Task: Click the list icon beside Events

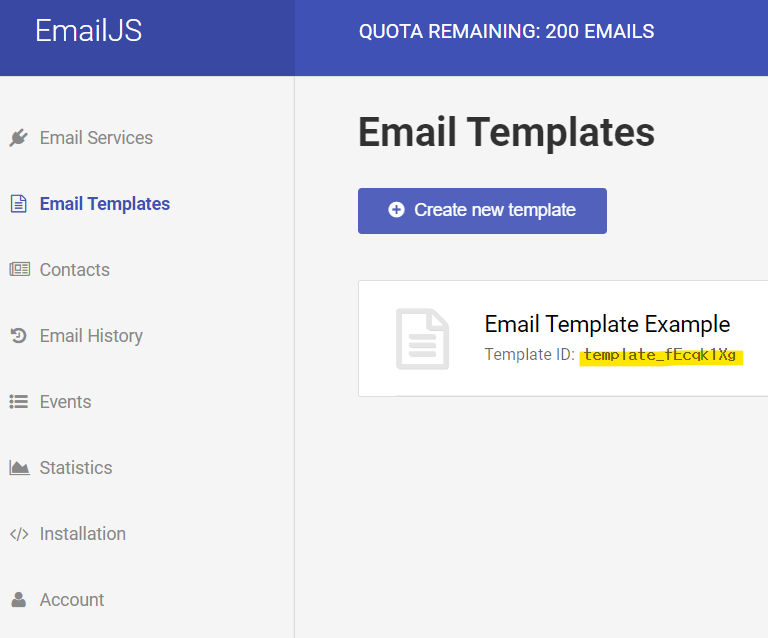Action: click(19, 402)
